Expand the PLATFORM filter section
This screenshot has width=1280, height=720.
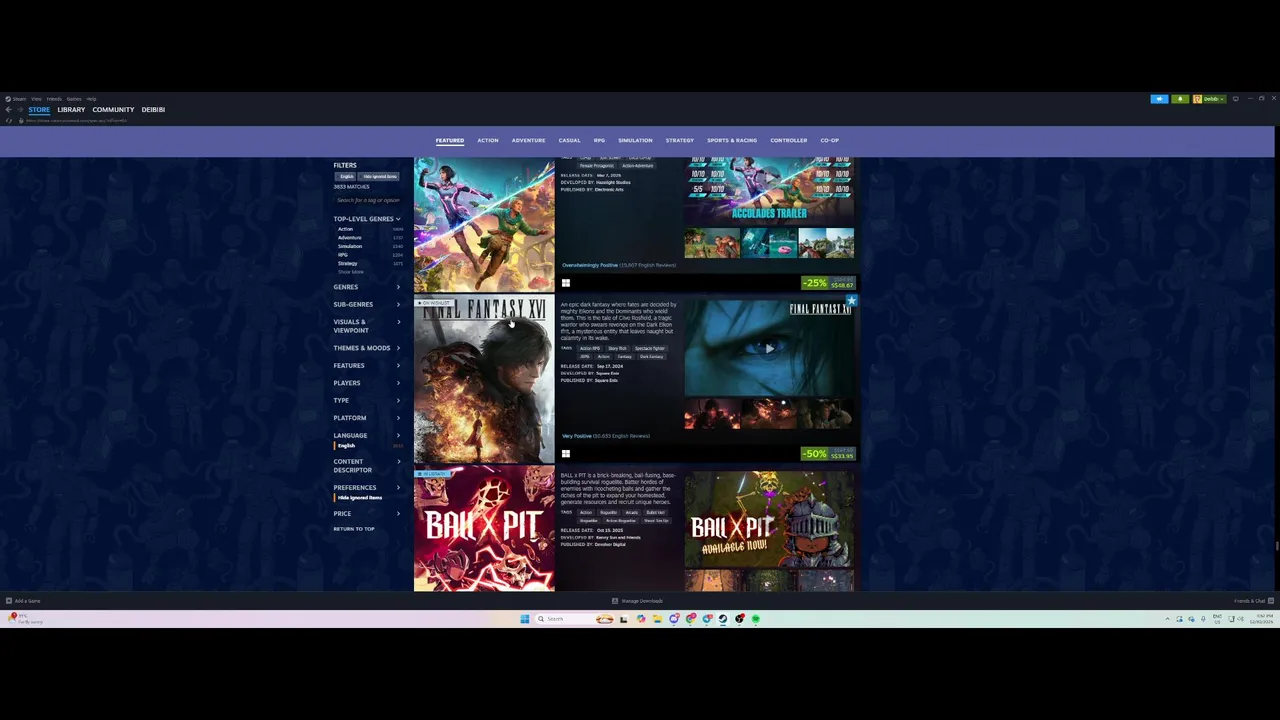[367, 418]
